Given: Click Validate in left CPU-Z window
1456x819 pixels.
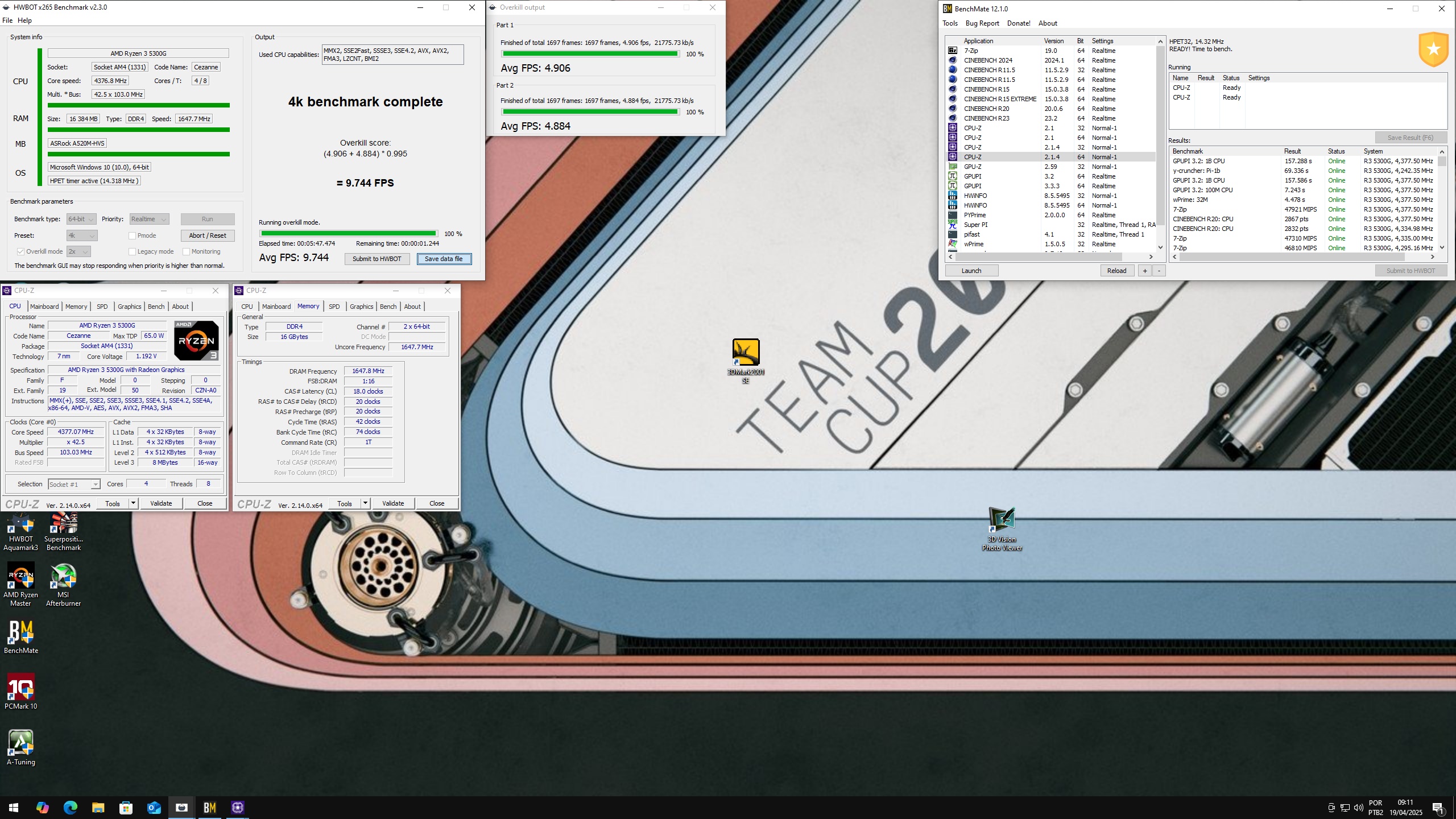Looking at the screenshot, I should coord(161,503).
